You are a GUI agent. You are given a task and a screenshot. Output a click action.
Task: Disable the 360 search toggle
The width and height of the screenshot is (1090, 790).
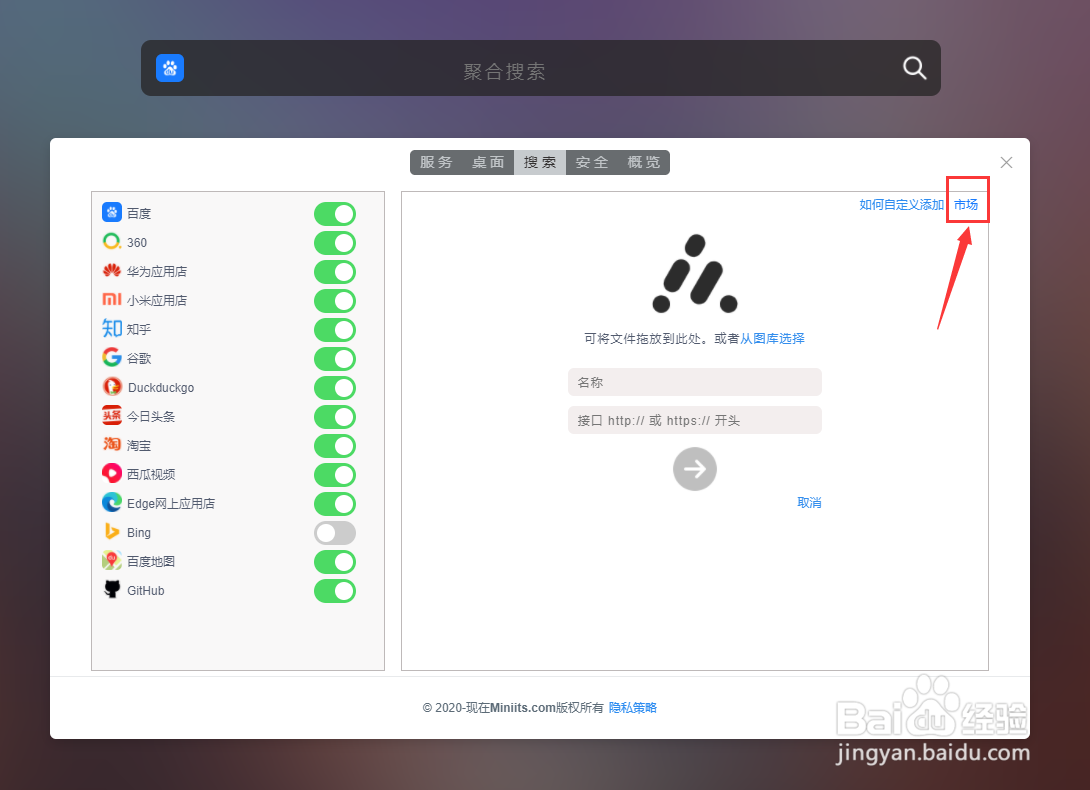click(335, 243)
